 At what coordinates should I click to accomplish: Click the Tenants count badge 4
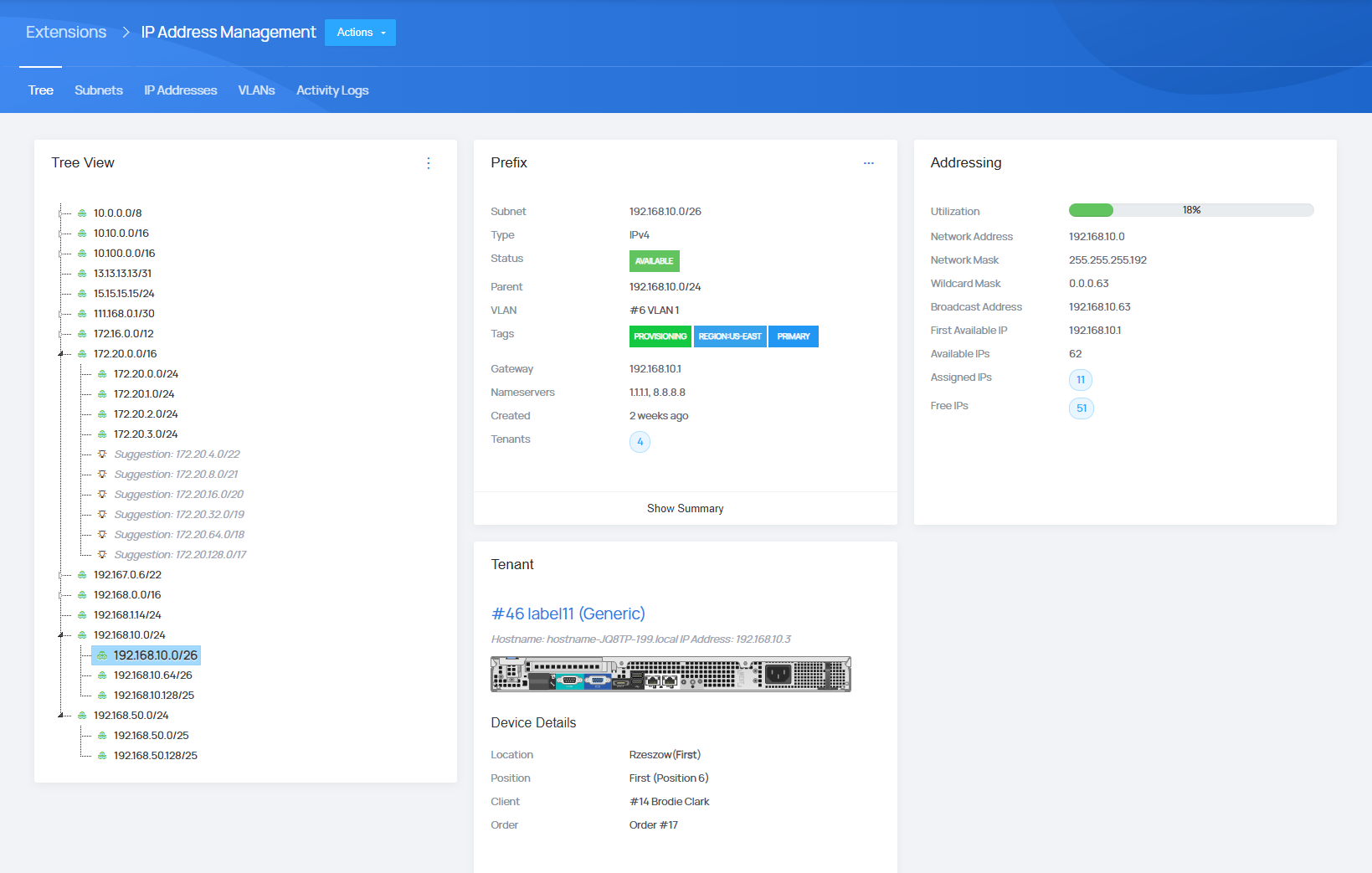(x=640, y=441)
